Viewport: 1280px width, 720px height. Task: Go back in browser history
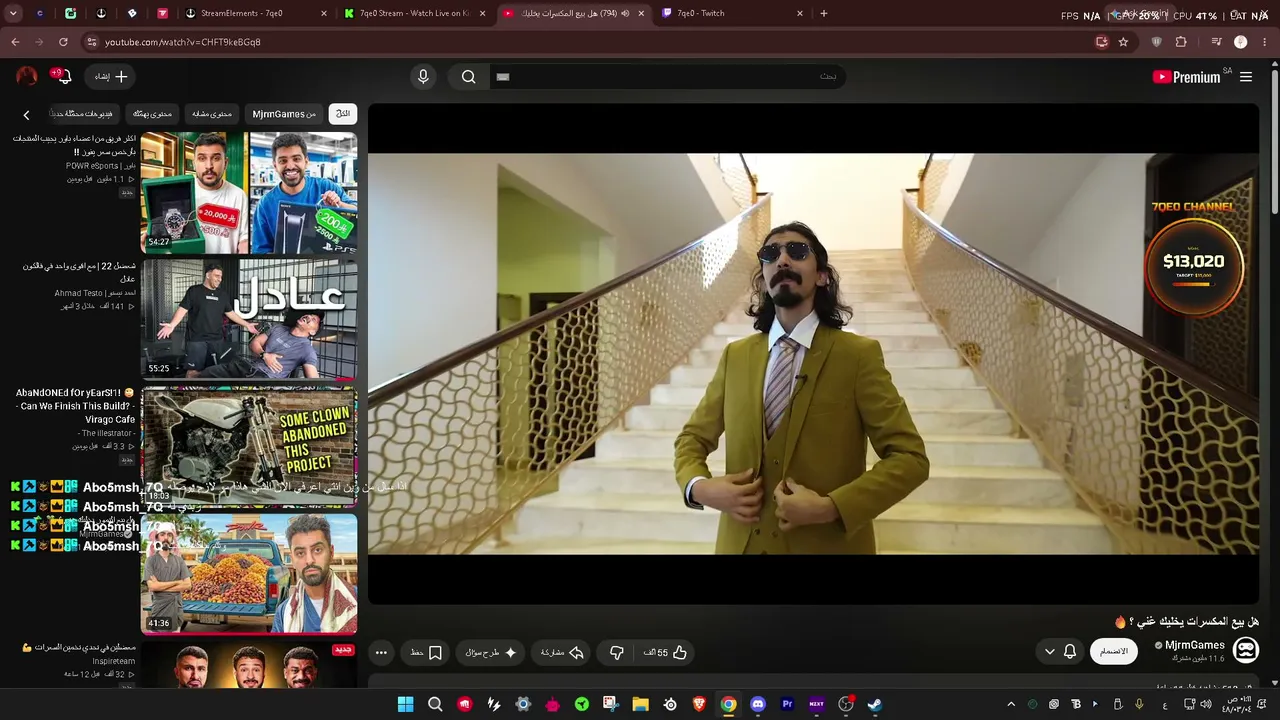click(15, 42)
